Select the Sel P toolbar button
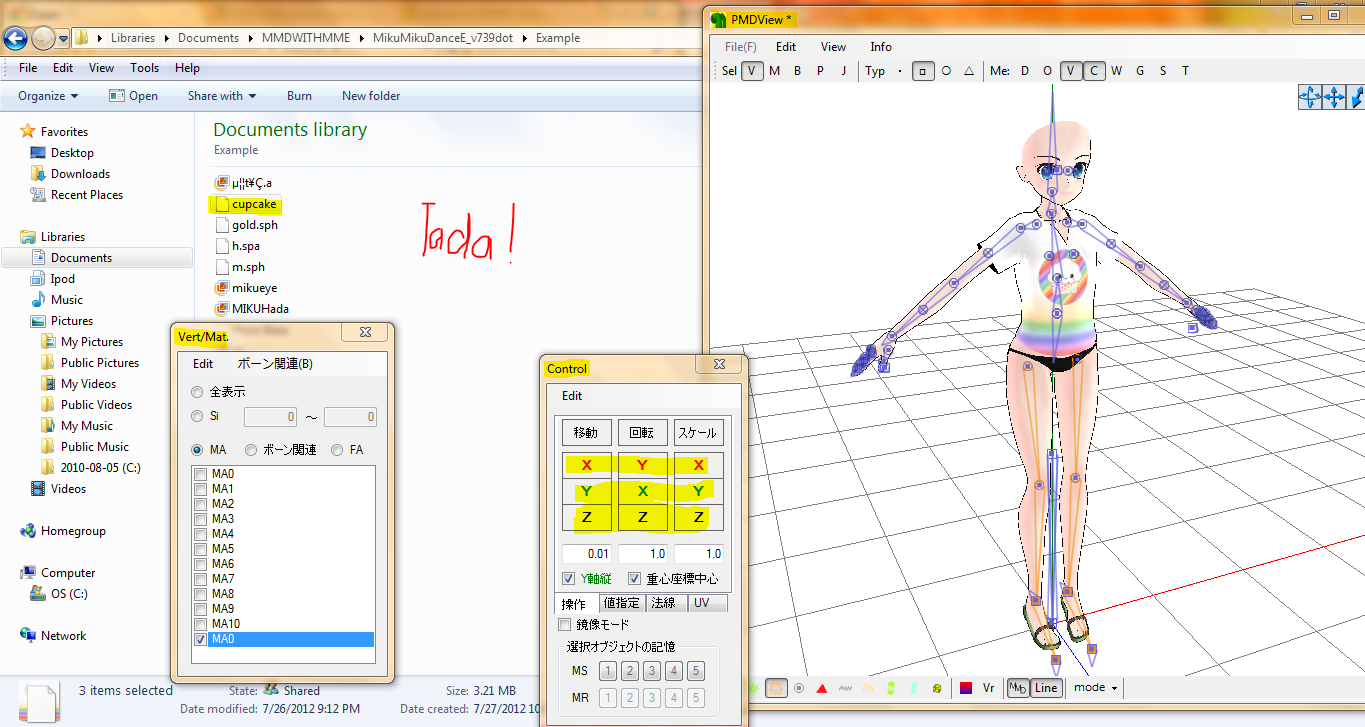Viewport: 1365px width, 727px height. (820, 71)
